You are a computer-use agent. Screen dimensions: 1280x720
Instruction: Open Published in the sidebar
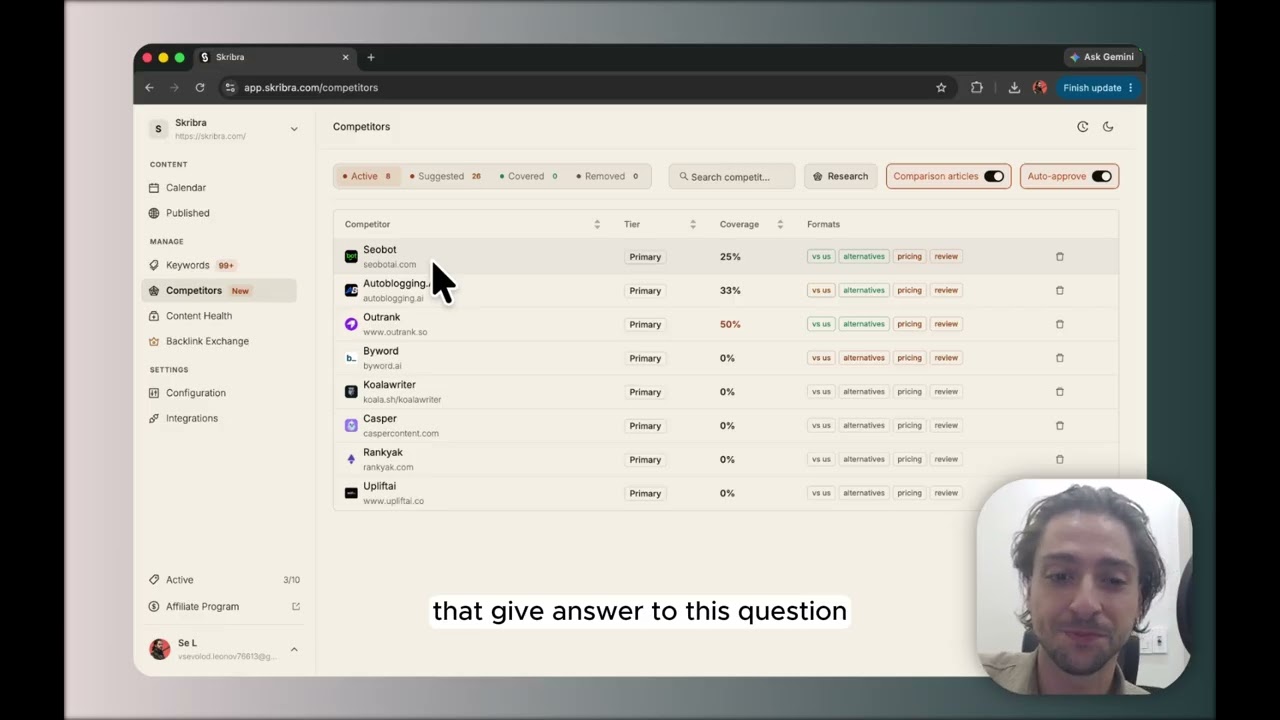click(188, 213)
